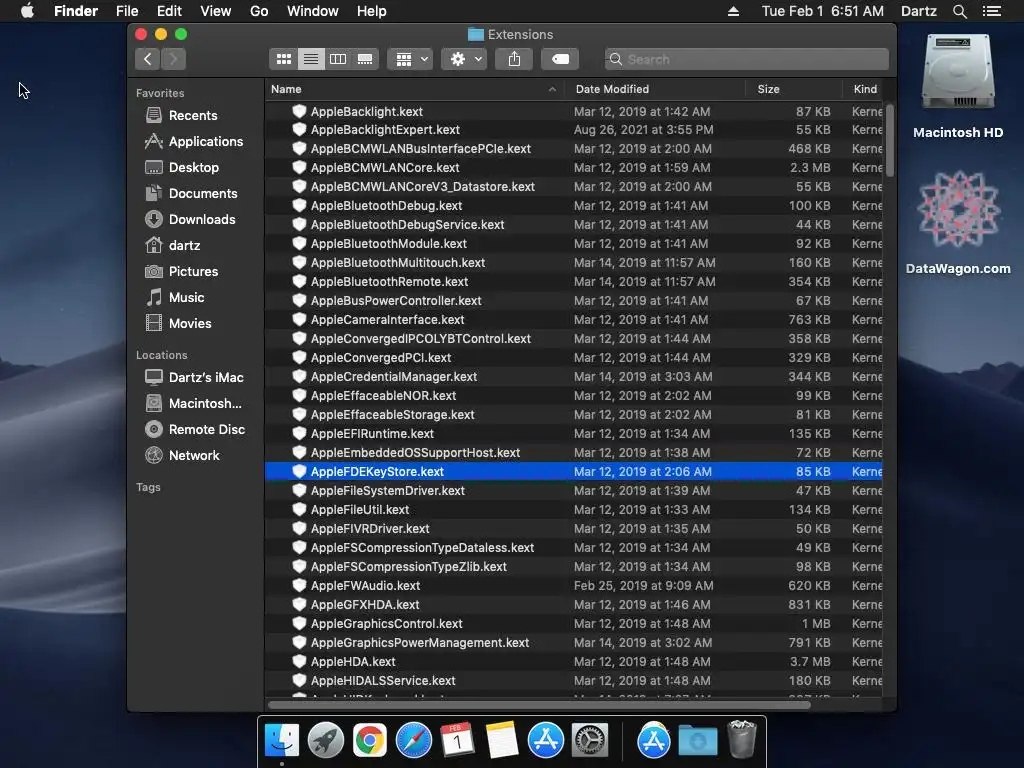Open the Help menu
1024x768 pixels.
click(x=372, y=11)
